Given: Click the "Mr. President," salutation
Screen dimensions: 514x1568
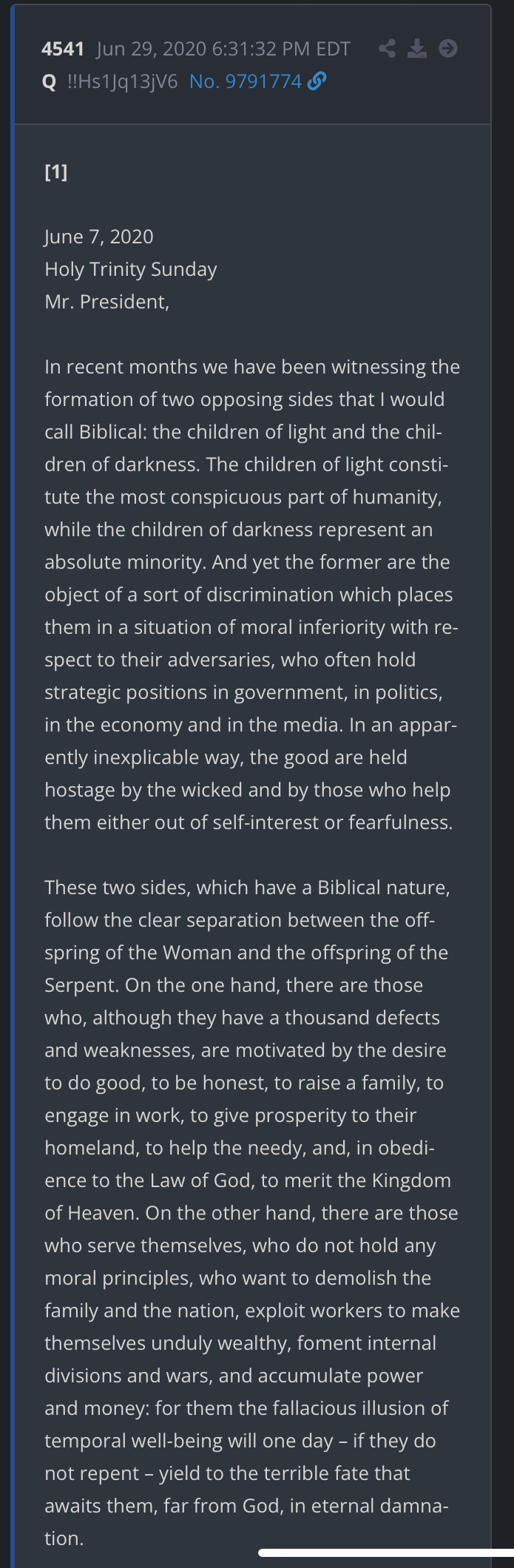Looking at the screenshot, I should (x=107, y=302).
